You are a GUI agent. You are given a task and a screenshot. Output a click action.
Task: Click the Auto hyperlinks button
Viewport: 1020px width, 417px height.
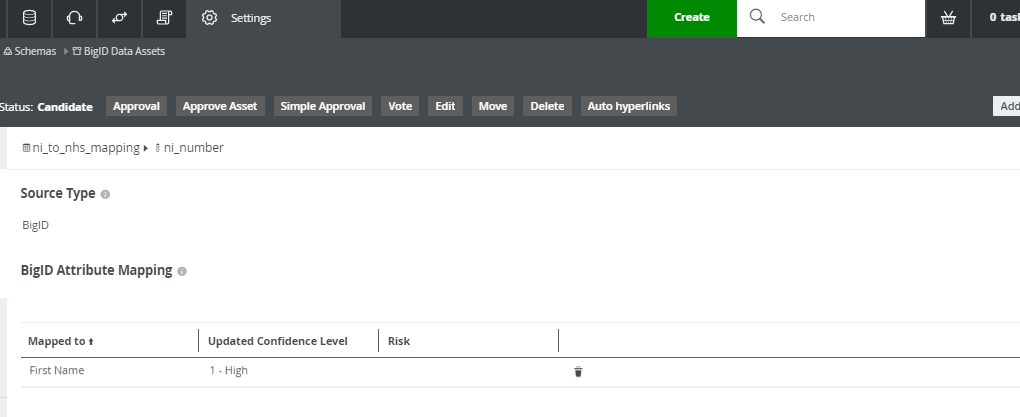point(629,106)
